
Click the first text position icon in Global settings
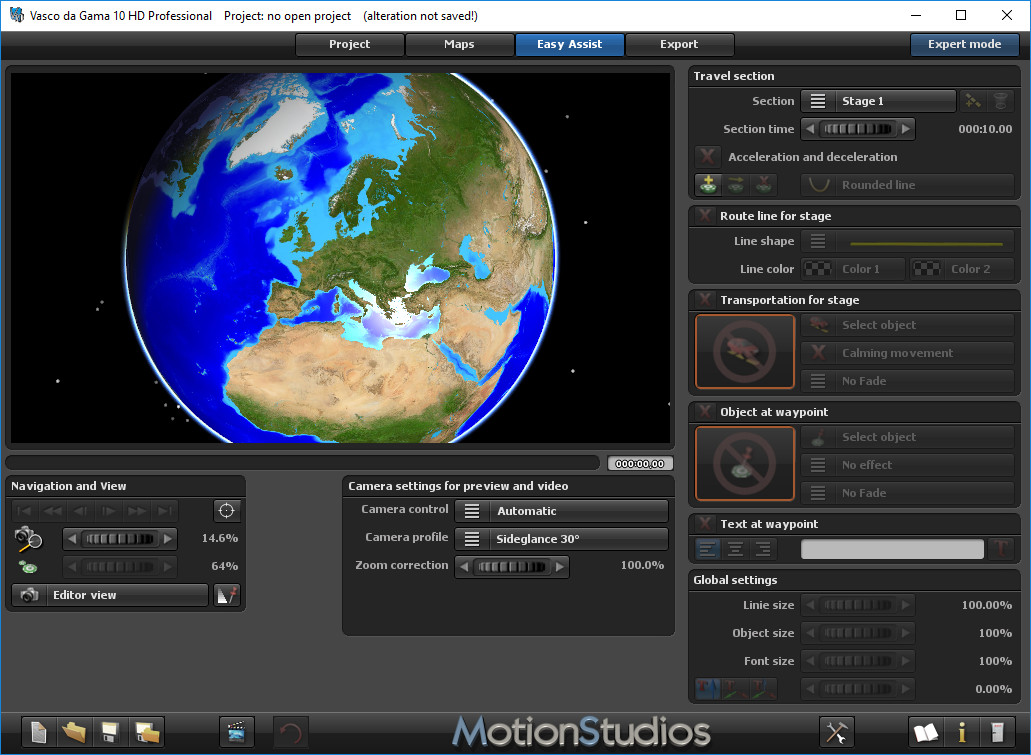click(x=708, y=689)
